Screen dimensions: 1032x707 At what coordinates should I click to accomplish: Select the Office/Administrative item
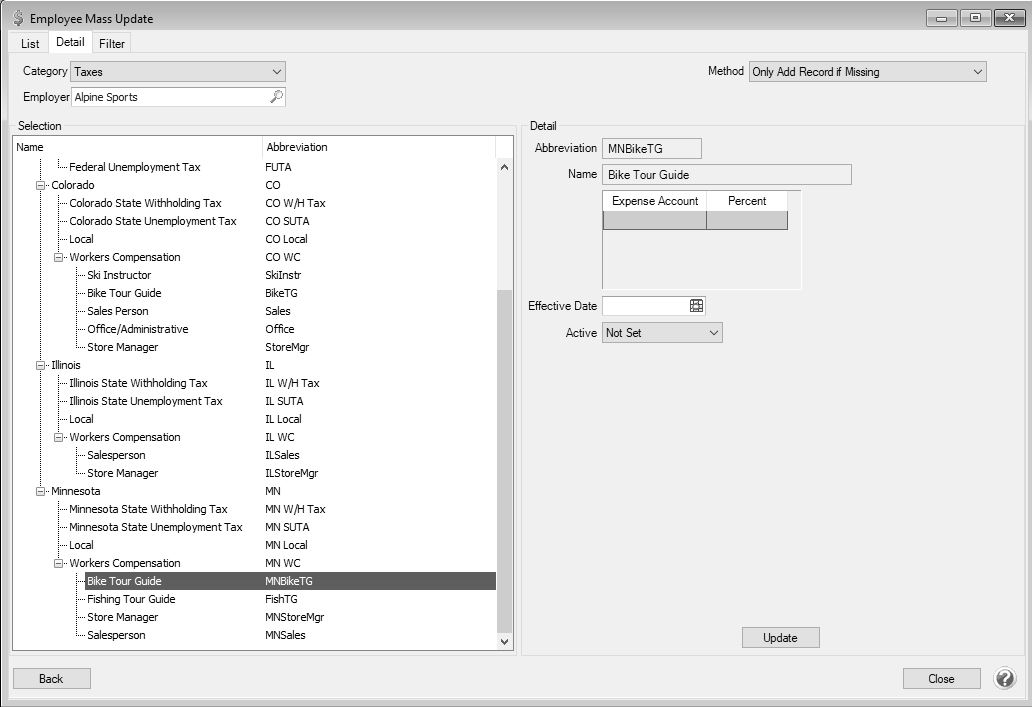138,329
